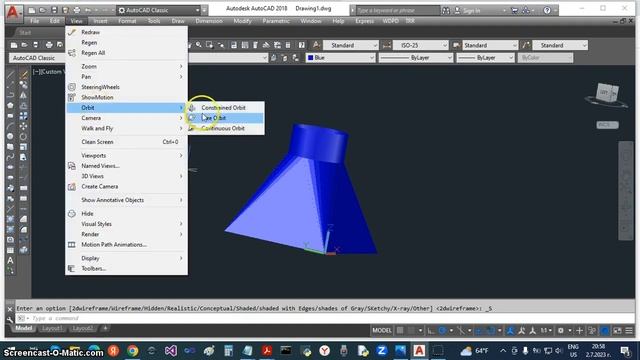Click the ViewCube in the viewport
Image resolution: width=640 pixels, height=360 pixels.
tap(607, 93)
